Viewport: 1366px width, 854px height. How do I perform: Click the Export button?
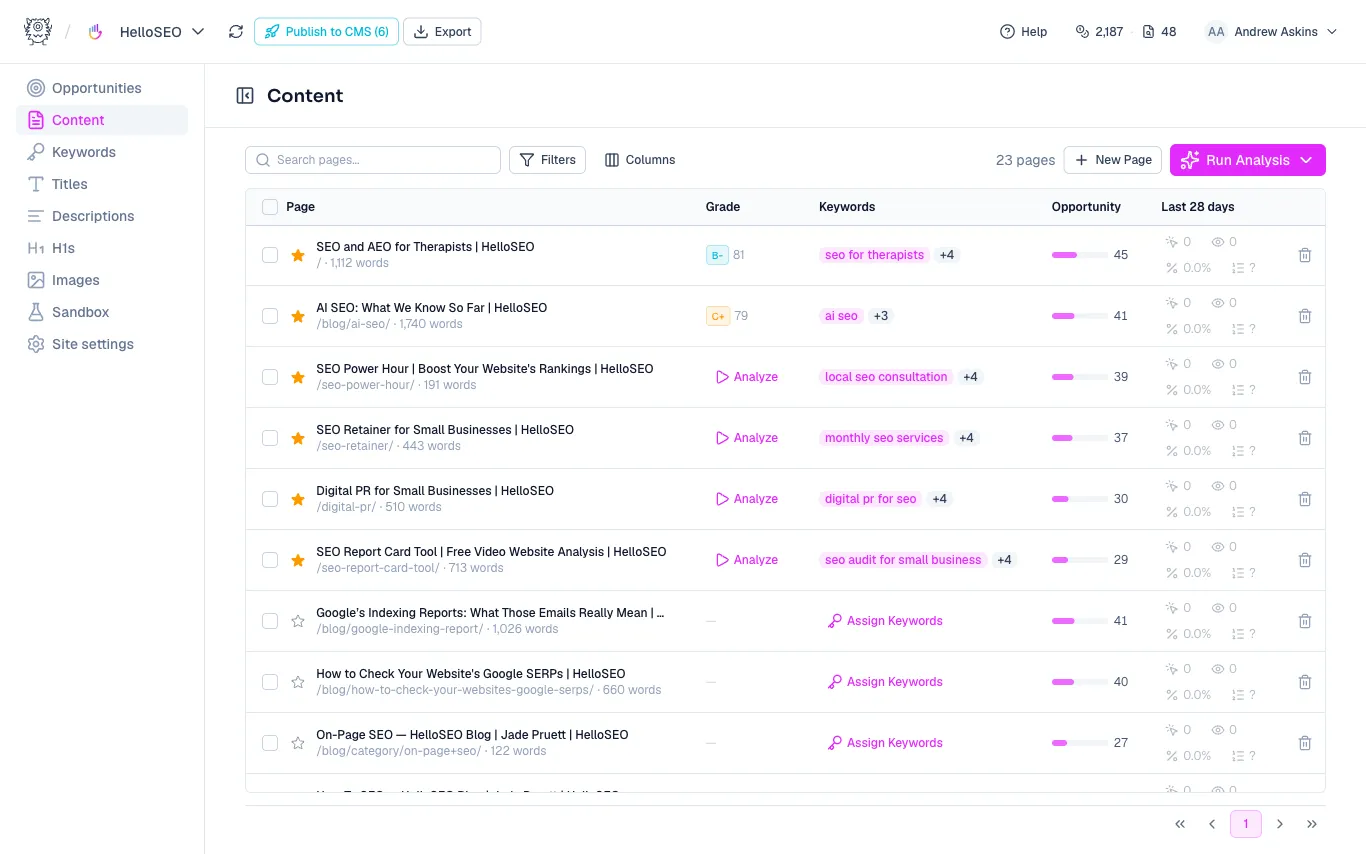(x=443, y=32)
